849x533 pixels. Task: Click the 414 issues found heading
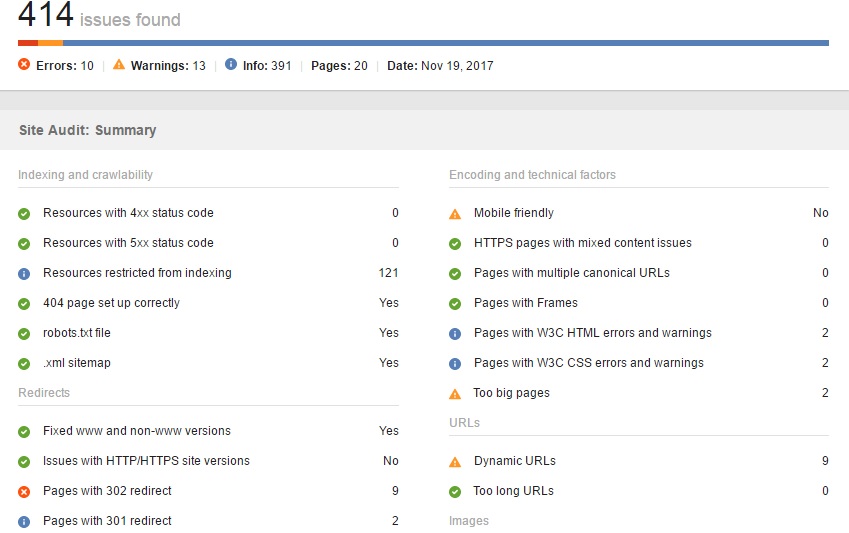tap(99, 15)
